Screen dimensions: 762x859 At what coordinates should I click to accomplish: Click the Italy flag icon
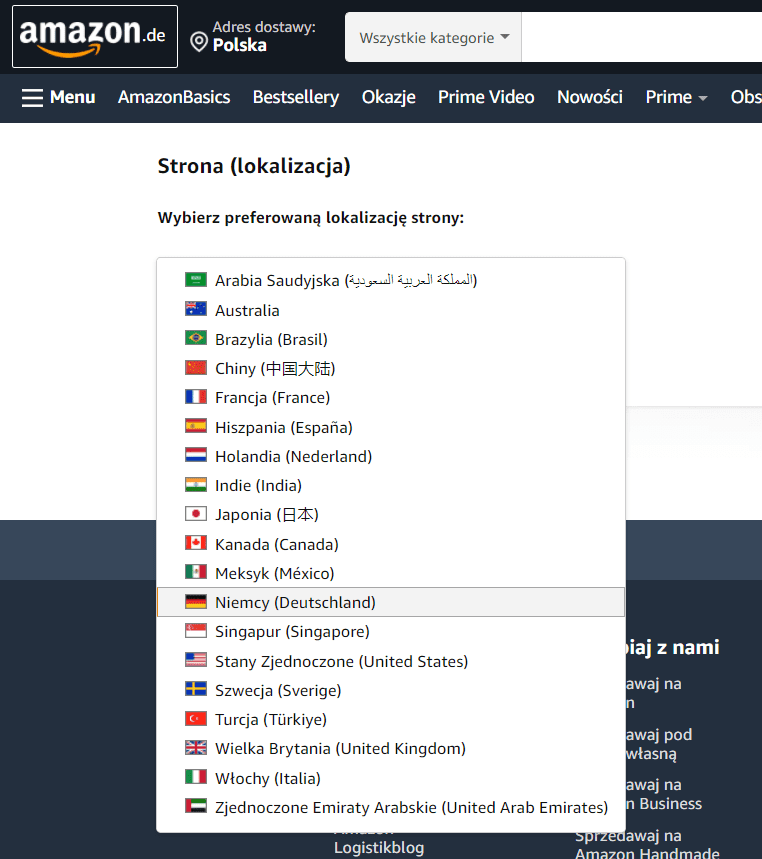coord(196,777)
